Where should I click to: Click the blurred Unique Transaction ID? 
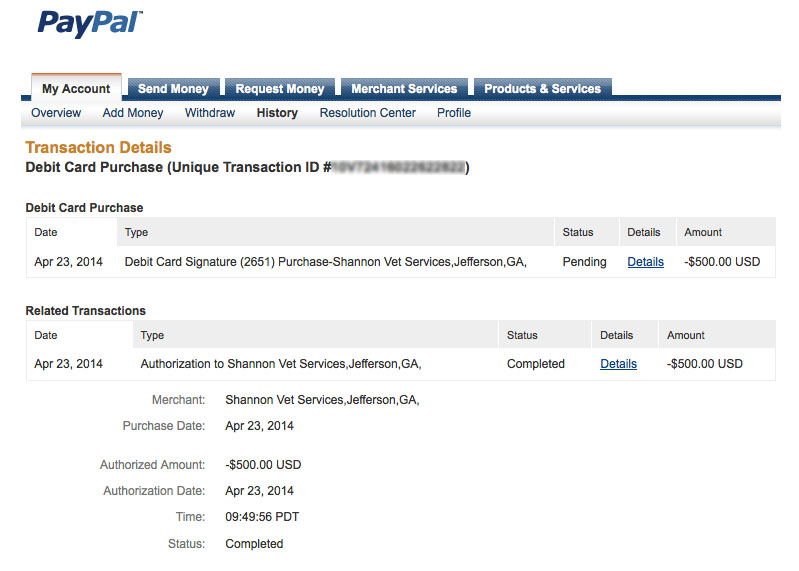tap(399, 167)
